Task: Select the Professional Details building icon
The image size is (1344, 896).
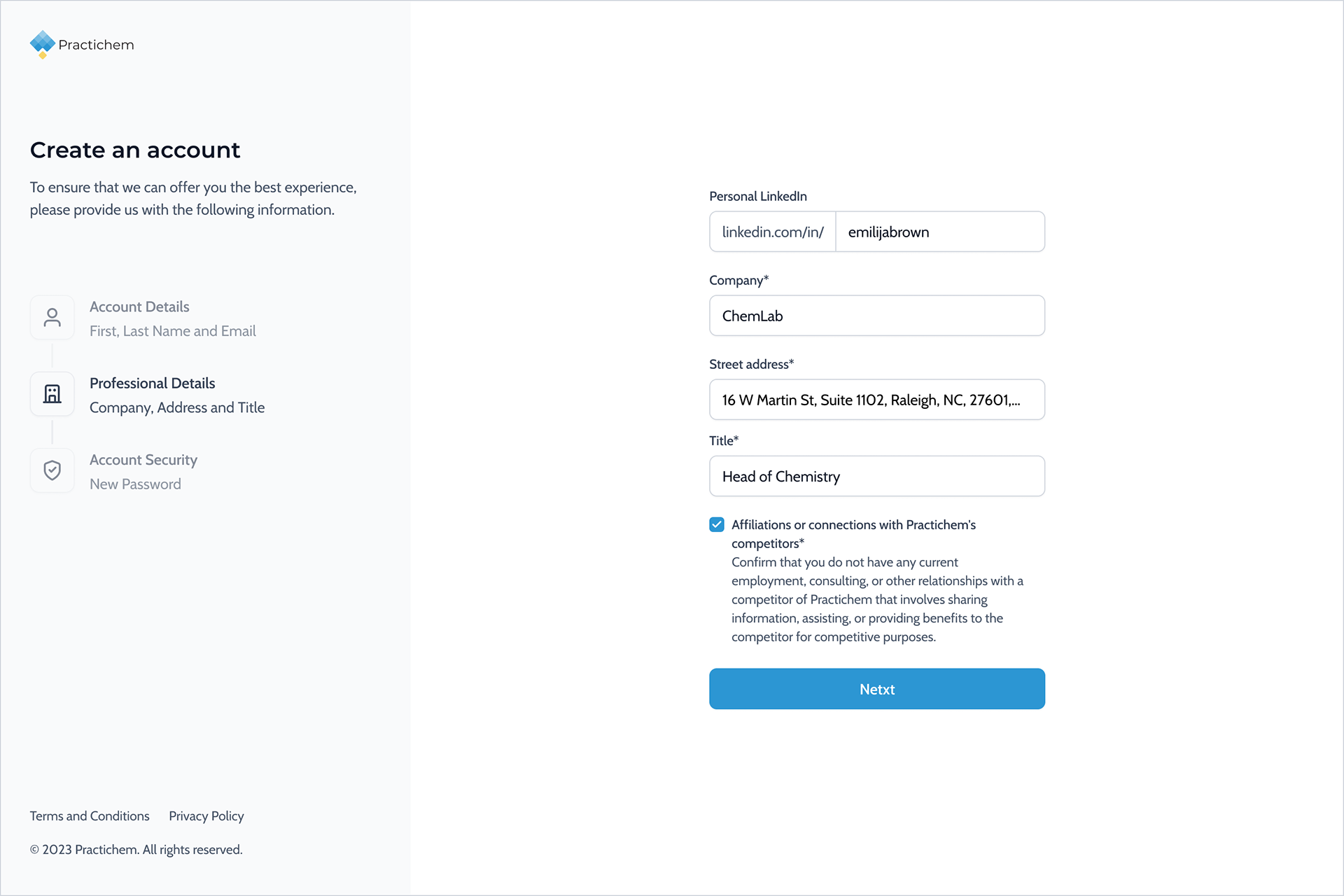Action: 52,394
